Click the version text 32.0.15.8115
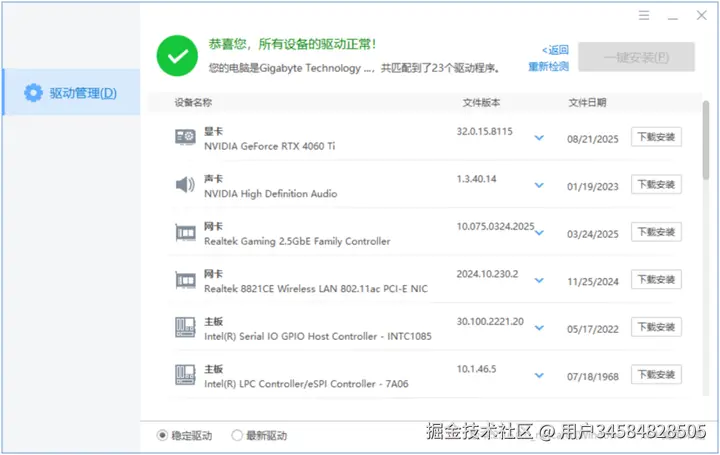This screenshot has width=720, height=455. coord(484,132)
